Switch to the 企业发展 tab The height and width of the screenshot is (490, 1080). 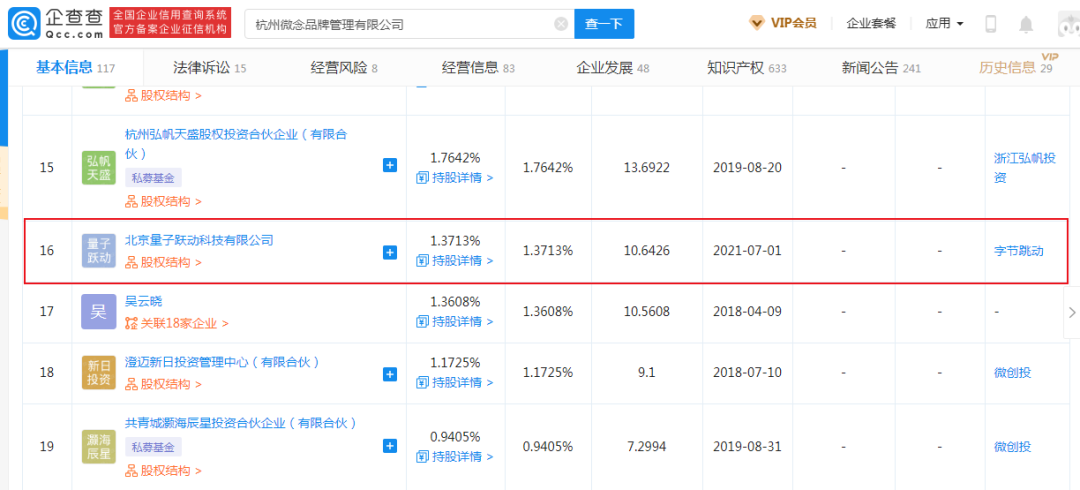point(612,68)
